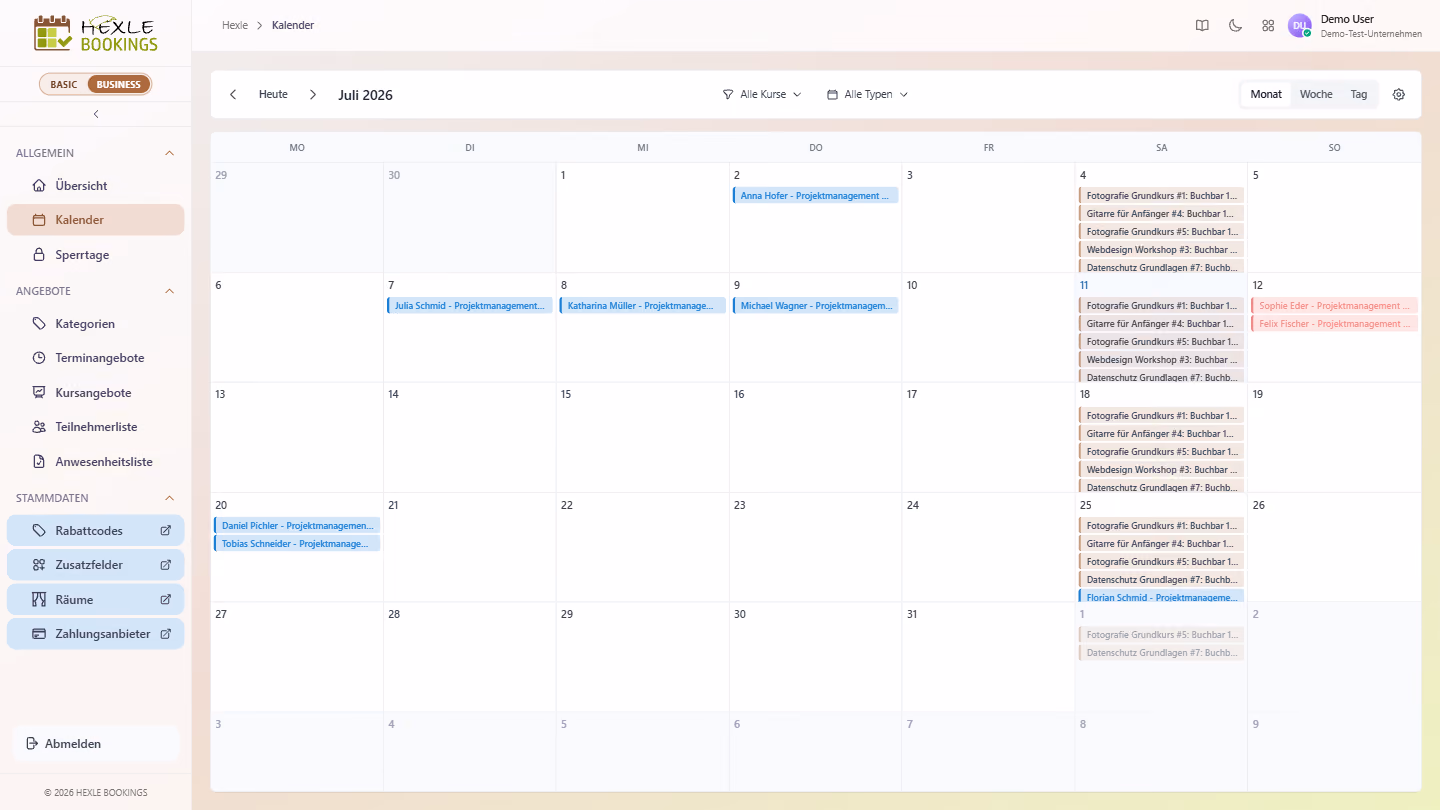Open Sperrtage in sidebar

click(96, 255)
